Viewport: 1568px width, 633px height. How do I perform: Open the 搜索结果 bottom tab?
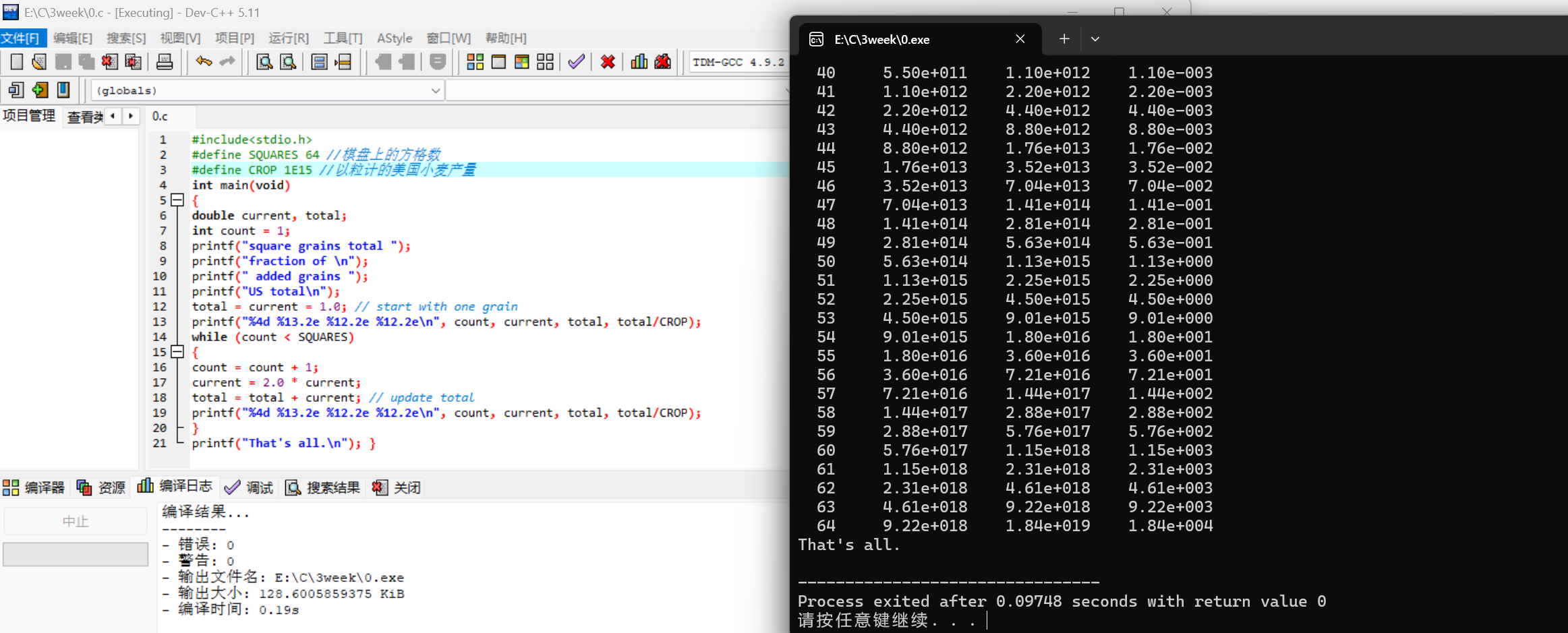coord(322,487)
